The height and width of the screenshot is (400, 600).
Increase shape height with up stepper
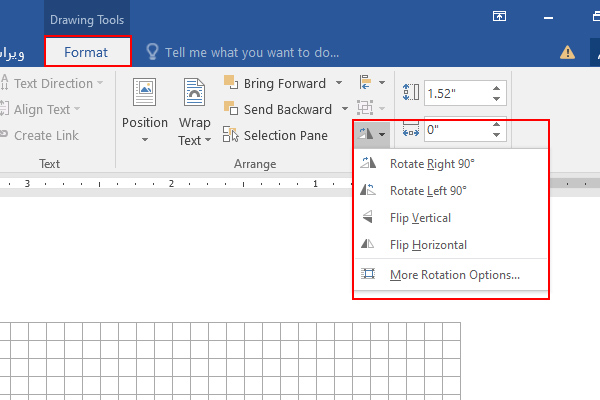tap(497, 88)
